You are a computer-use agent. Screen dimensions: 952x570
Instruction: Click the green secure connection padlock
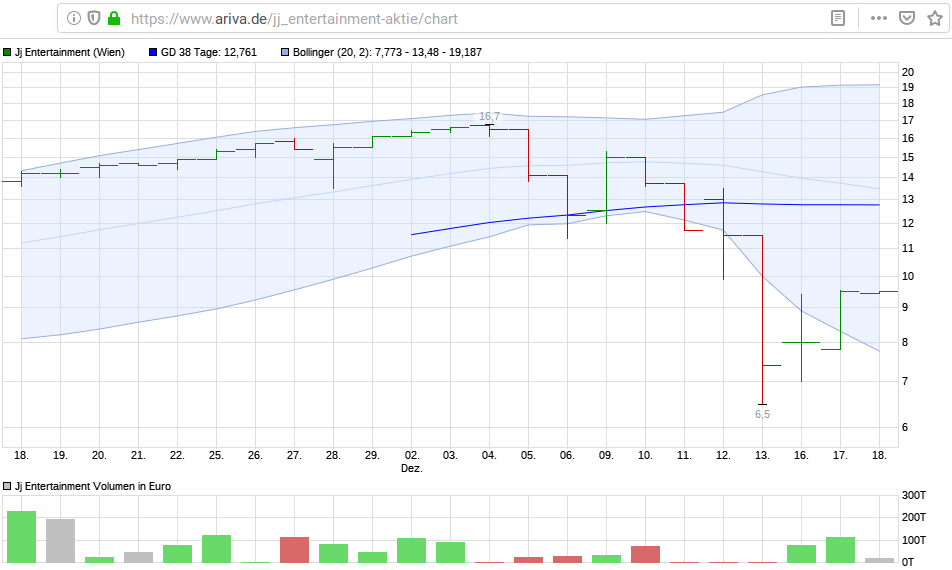point(113,18)
